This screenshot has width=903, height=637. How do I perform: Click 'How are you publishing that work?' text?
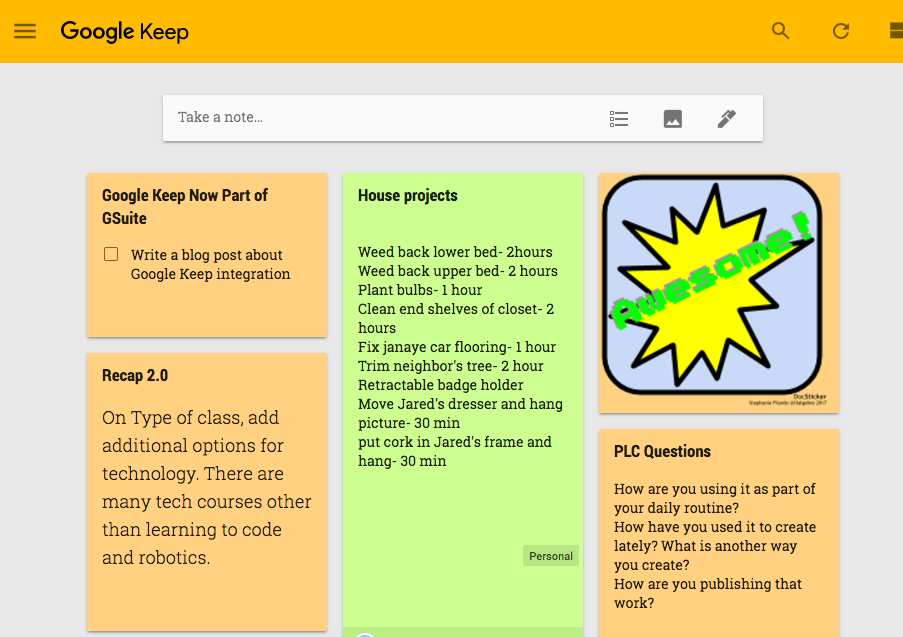pos(707,593)
